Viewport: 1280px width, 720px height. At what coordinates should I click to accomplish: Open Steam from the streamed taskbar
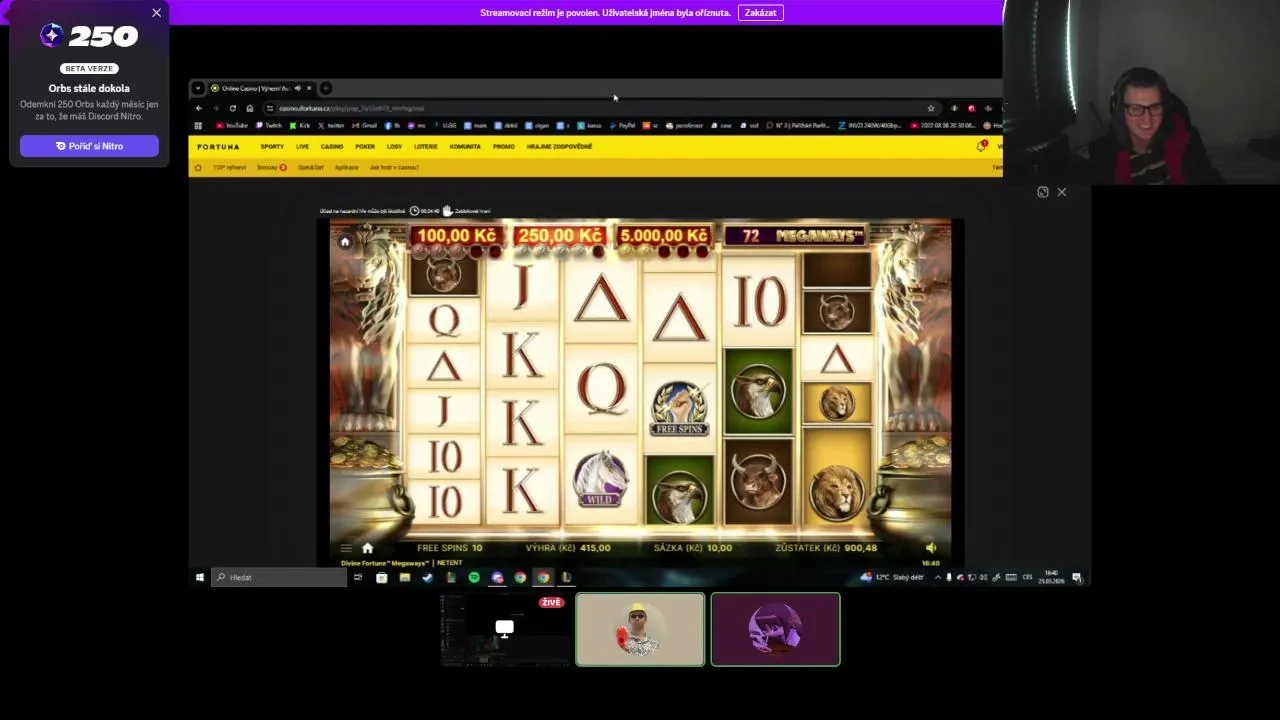click(x=428, y=577)
